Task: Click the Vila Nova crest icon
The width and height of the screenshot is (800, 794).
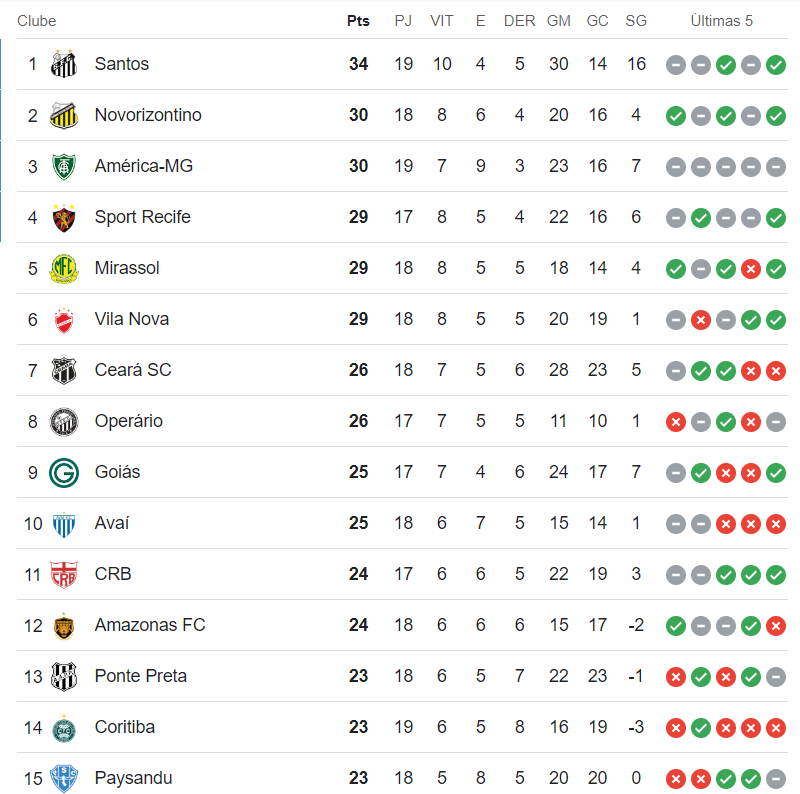Action: [x=63, y=319]
